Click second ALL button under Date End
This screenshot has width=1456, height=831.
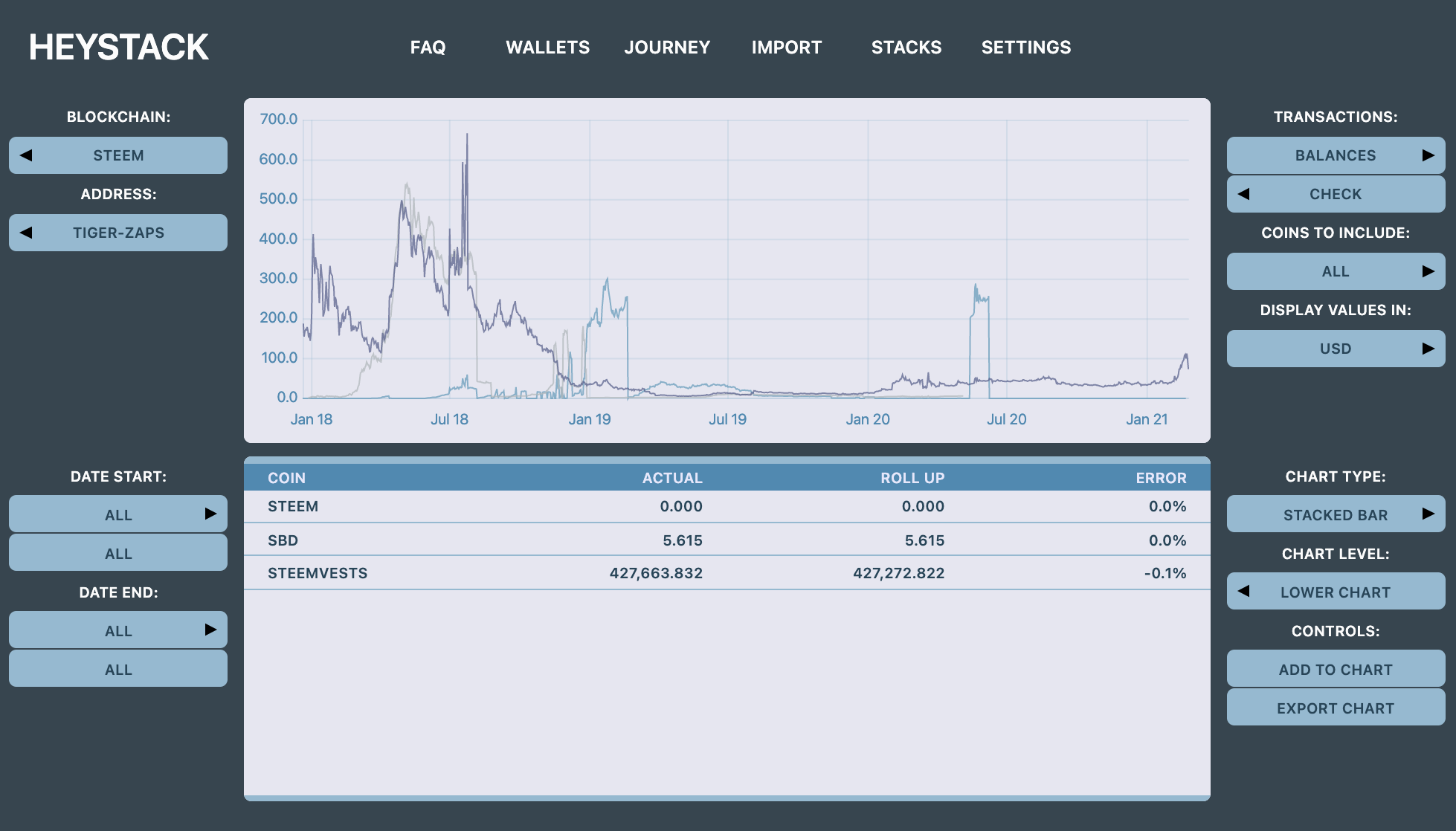tap(118, 668)
